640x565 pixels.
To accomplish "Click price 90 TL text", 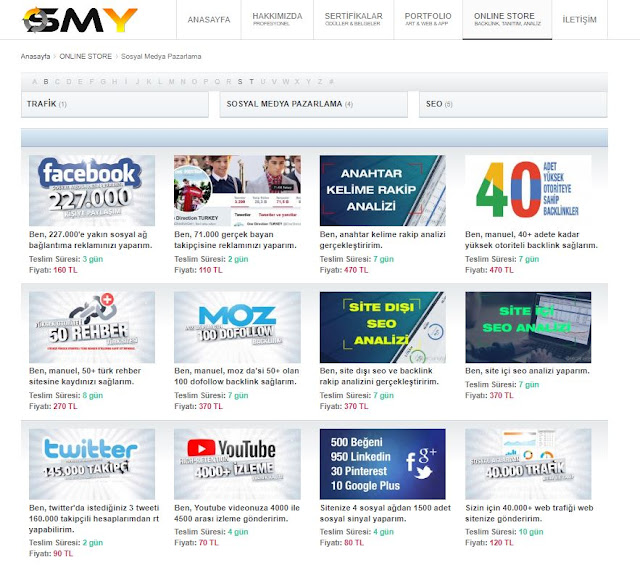I will pyautogui.click(x=63, y=554).
